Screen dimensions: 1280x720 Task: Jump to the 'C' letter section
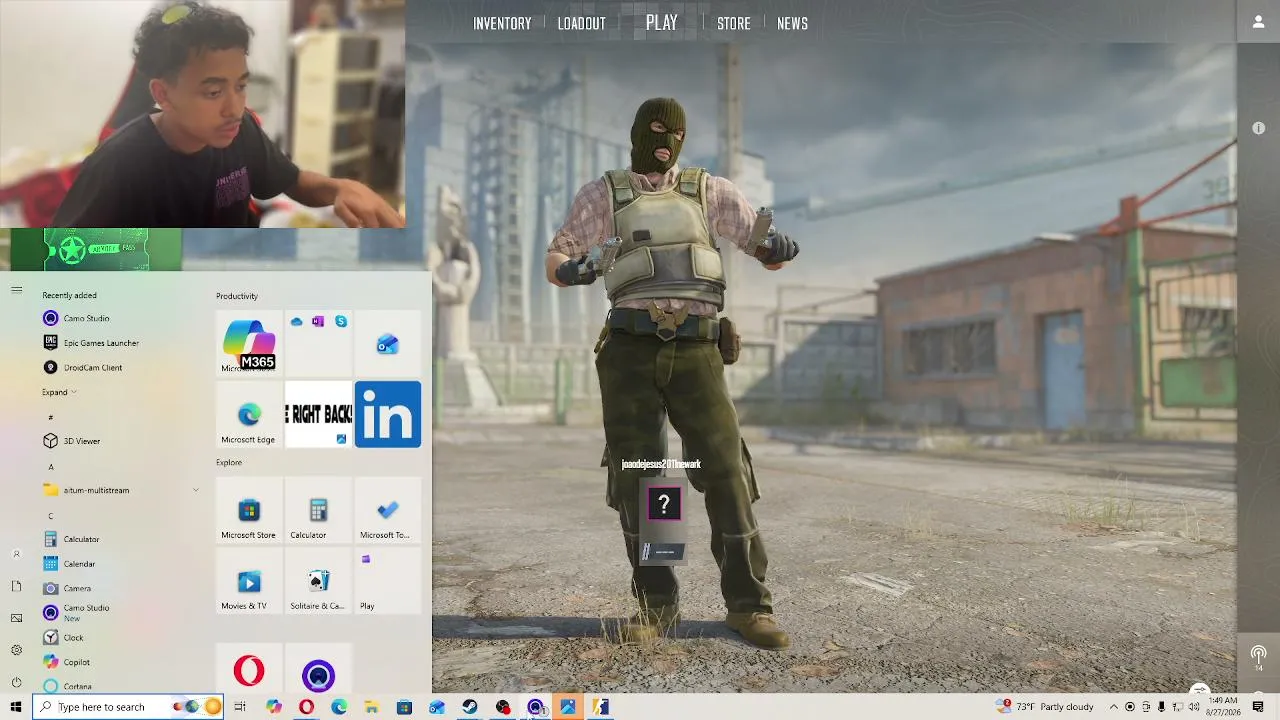pos(51,516)
